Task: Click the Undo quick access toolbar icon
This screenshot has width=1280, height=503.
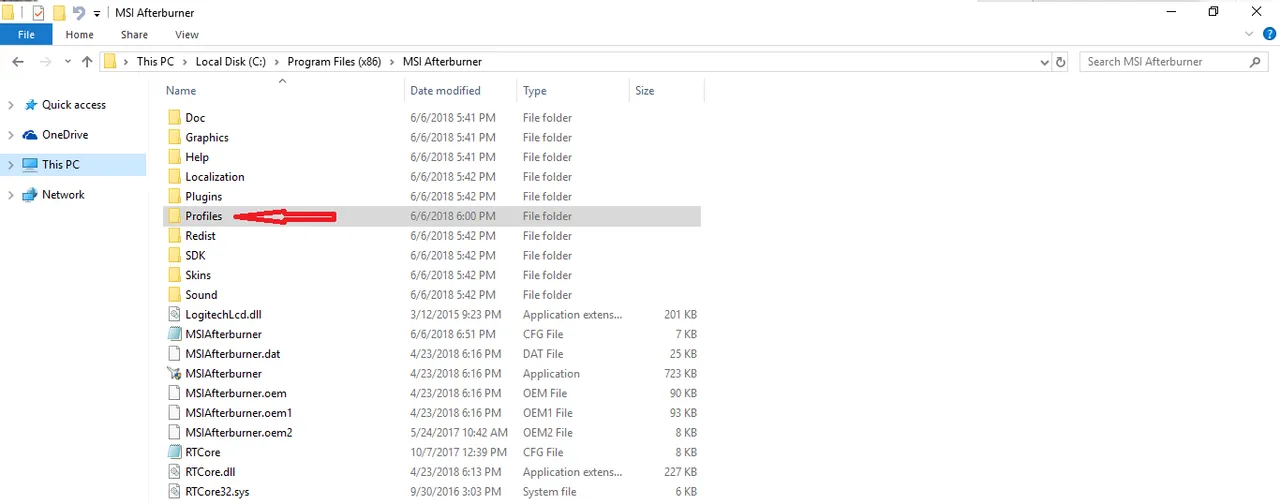Action: pyautogui.click(x=78, y=13)
